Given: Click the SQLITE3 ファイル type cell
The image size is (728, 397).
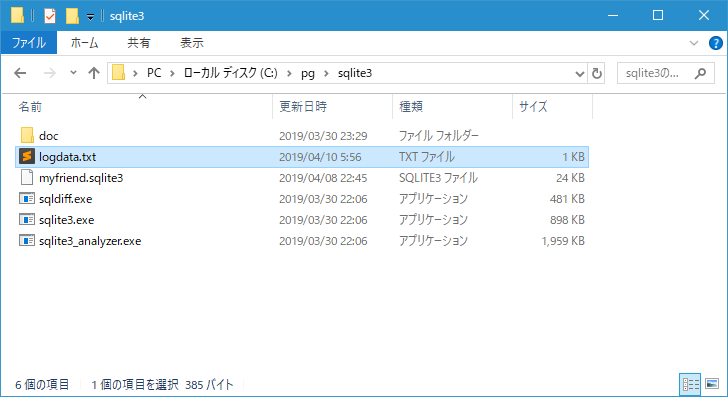Looking at the screenshot, I should [438, 178].
